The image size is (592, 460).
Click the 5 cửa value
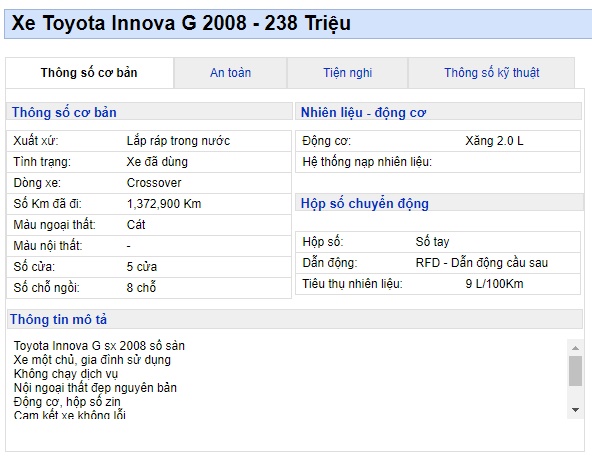tap(142, 267)
